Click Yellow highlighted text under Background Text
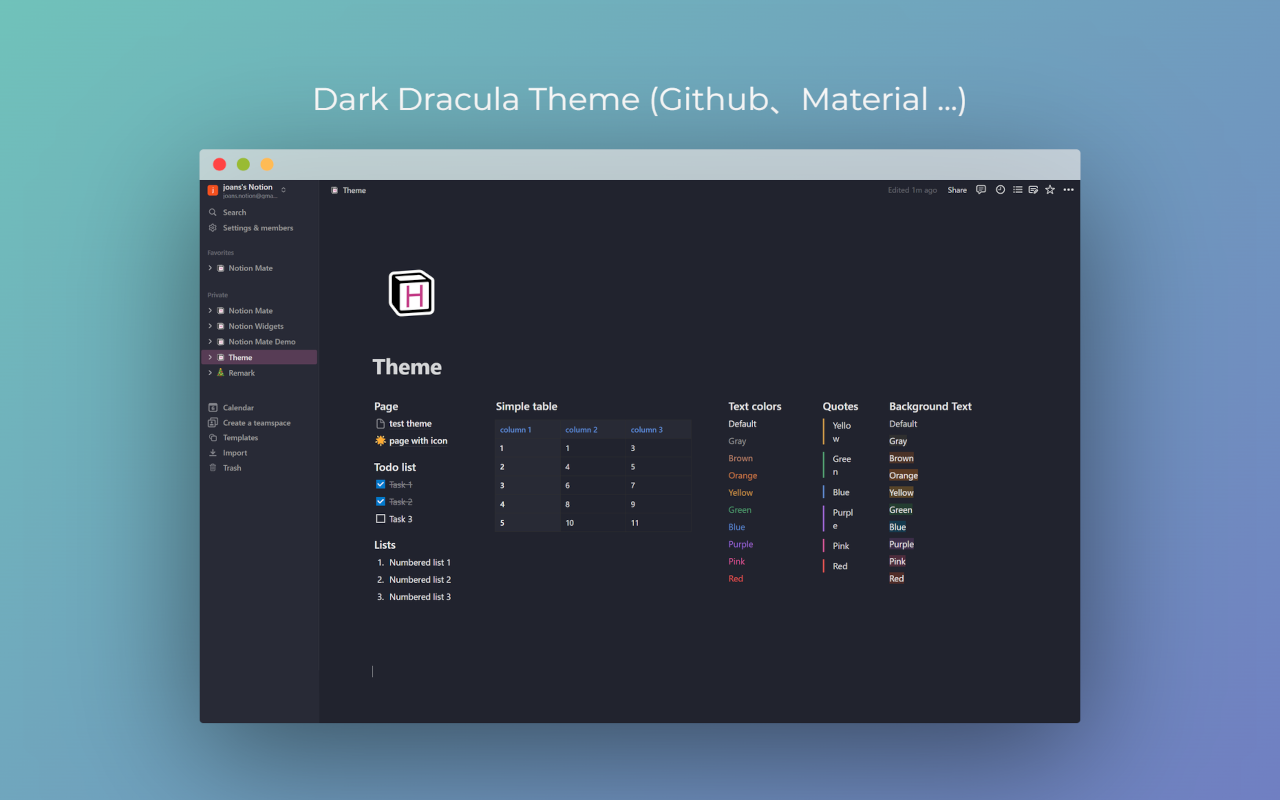This screenshot has height=800, width=1280. point(902,493)
